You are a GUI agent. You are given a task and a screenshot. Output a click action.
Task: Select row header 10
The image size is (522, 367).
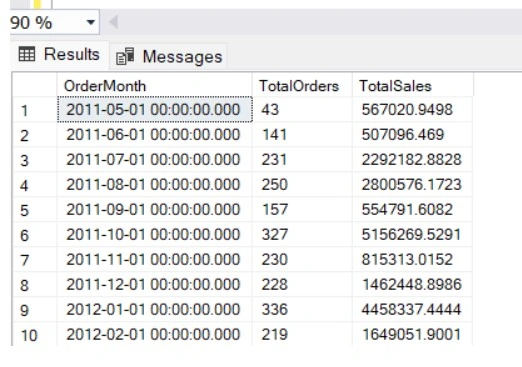(35, 335)
